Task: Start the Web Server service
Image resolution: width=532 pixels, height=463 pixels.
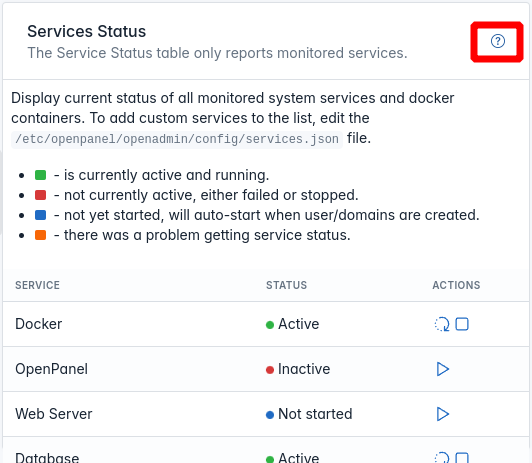Action: pyautogui.click(x=443, y=414)
